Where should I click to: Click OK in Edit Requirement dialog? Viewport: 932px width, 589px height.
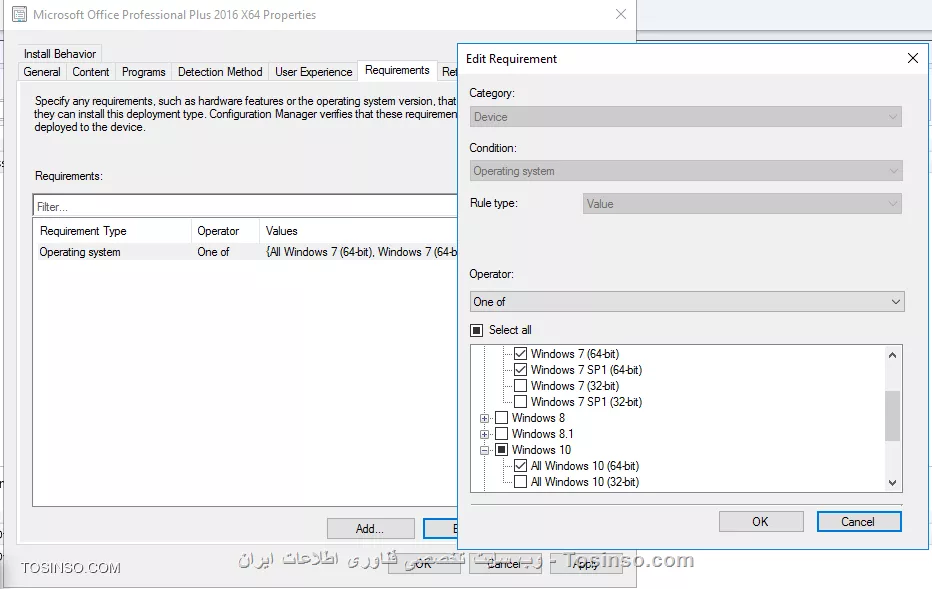click(760, 522)
